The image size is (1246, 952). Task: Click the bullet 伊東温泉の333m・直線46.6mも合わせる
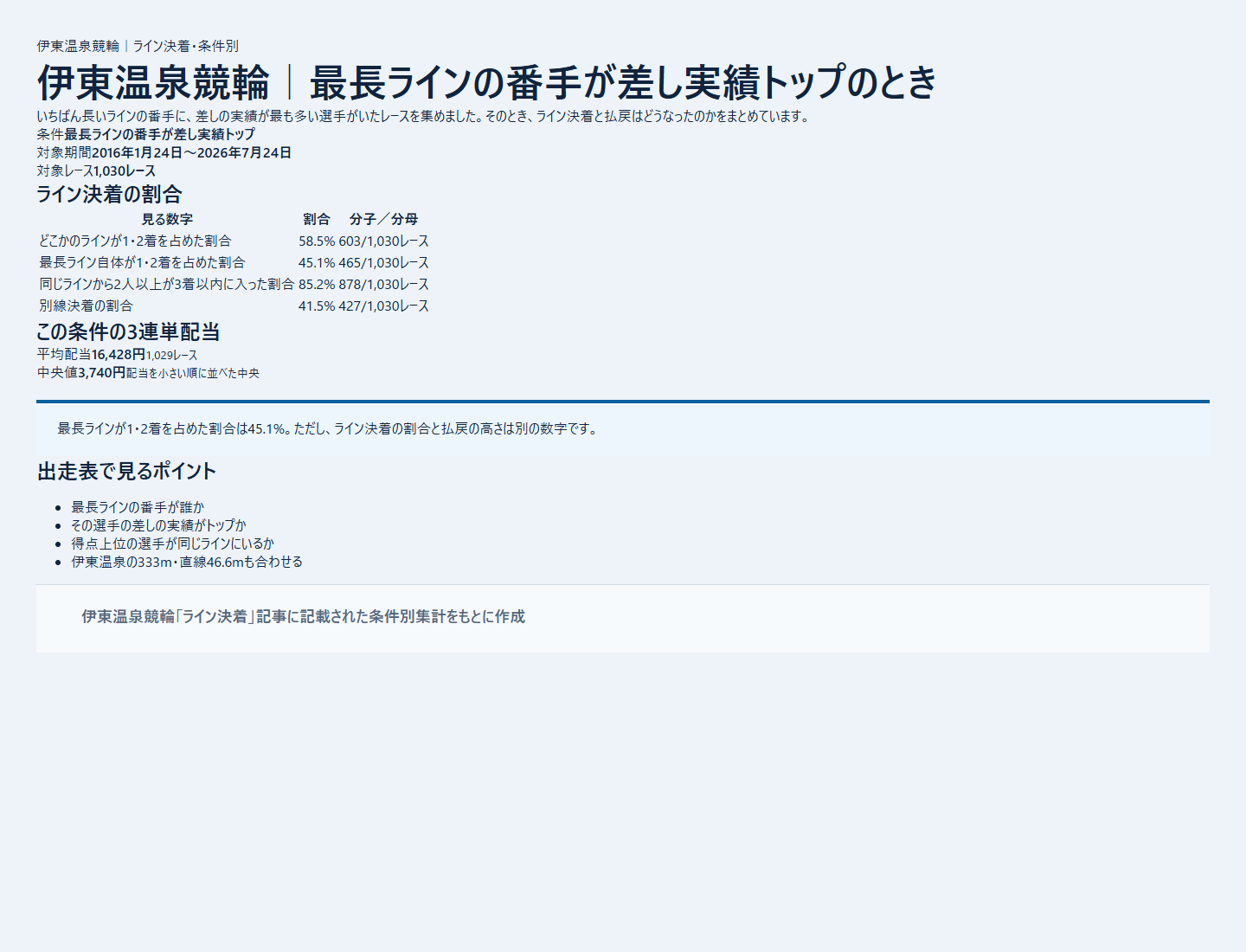(x=187, y=562)
